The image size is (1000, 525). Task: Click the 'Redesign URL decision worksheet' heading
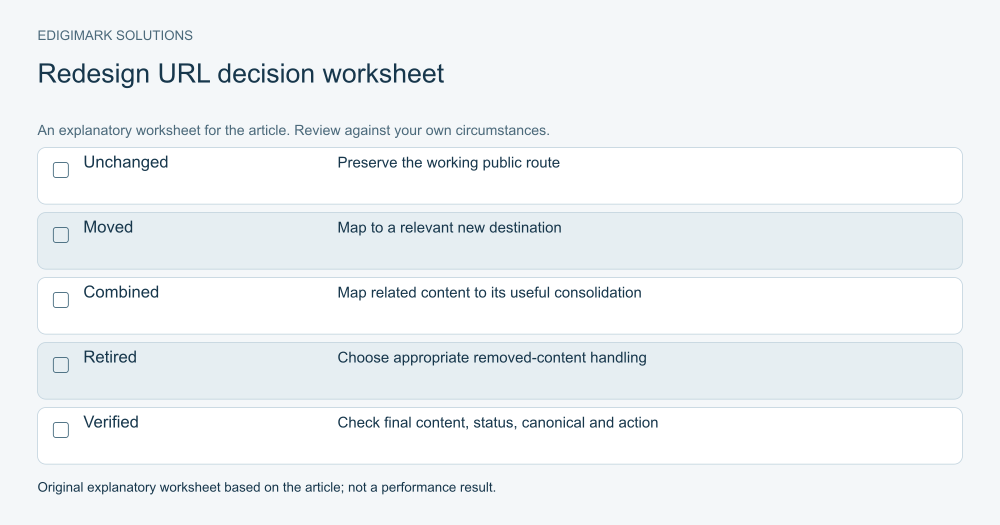click(x=240, y=74)
